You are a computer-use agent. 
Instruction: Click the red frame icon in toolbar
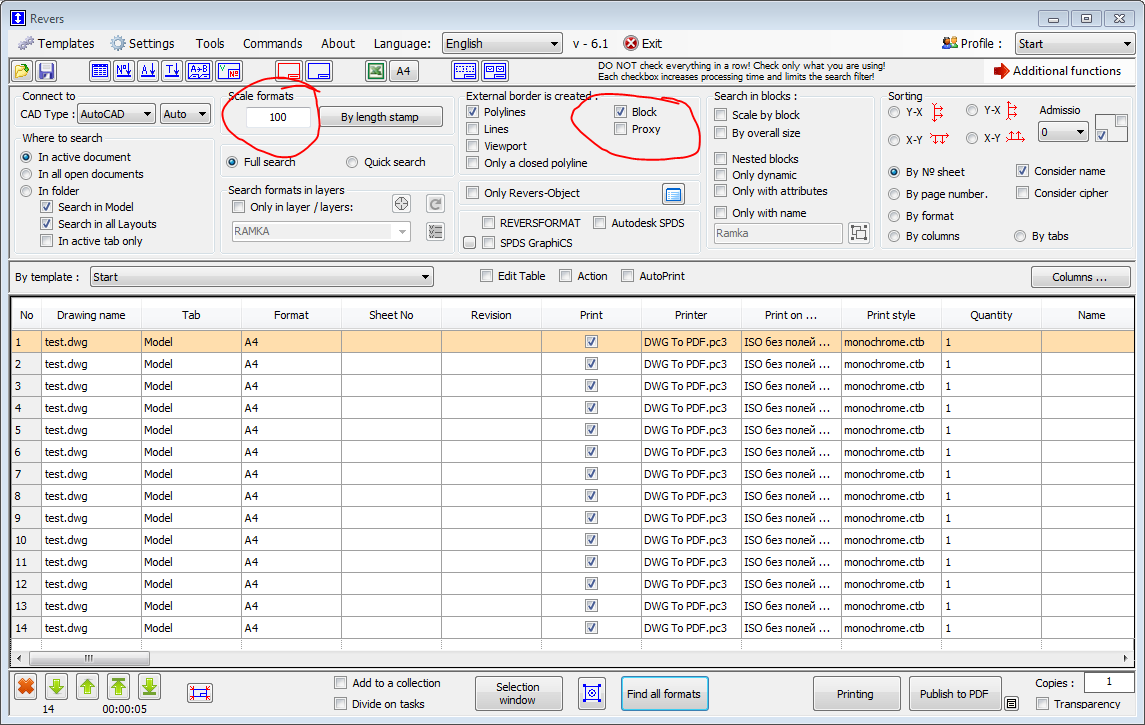pos(289,71)
